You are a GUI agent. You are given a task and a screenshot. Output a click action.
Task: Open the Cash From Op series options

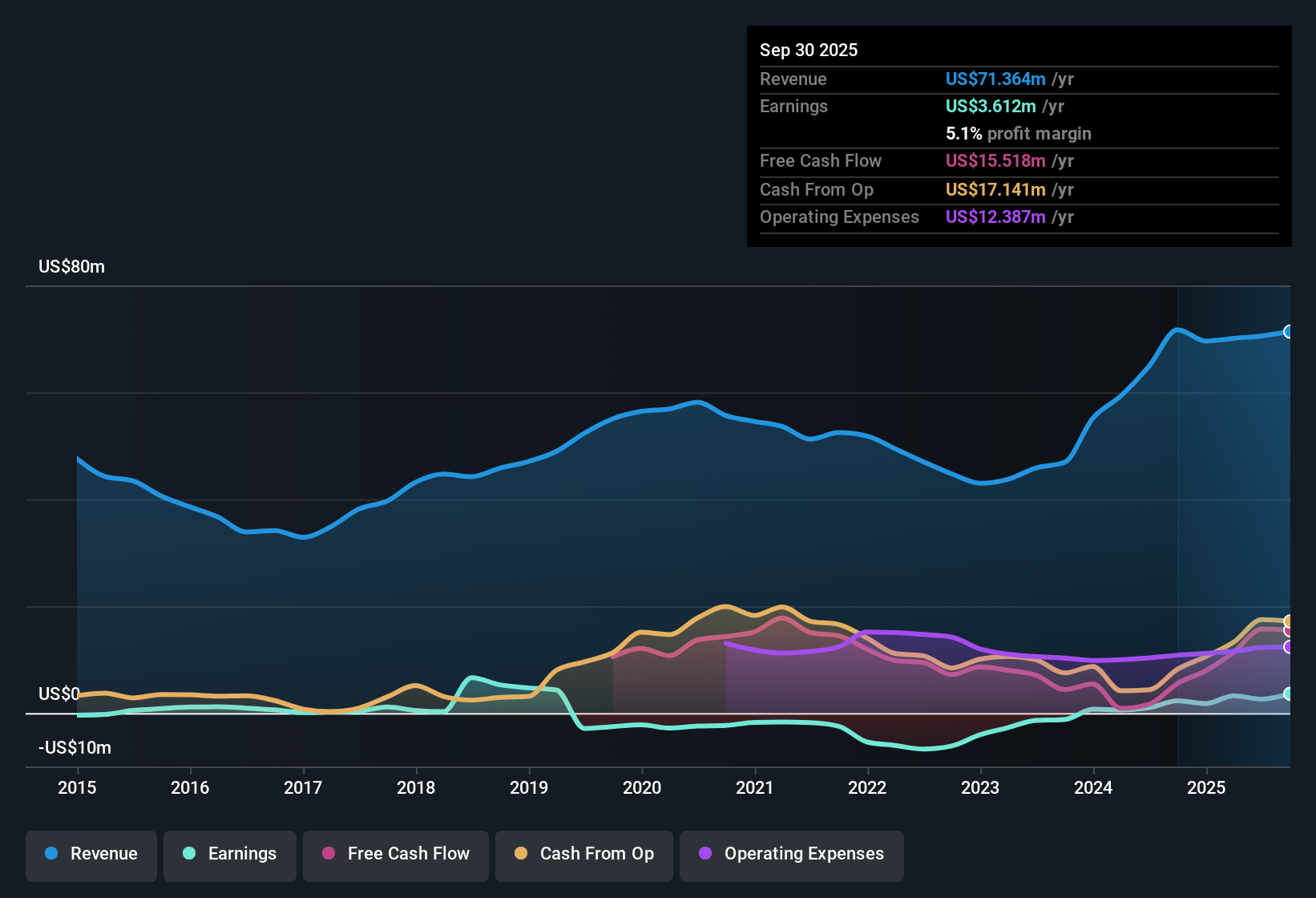pyautogui.click(x=583, y=854)
